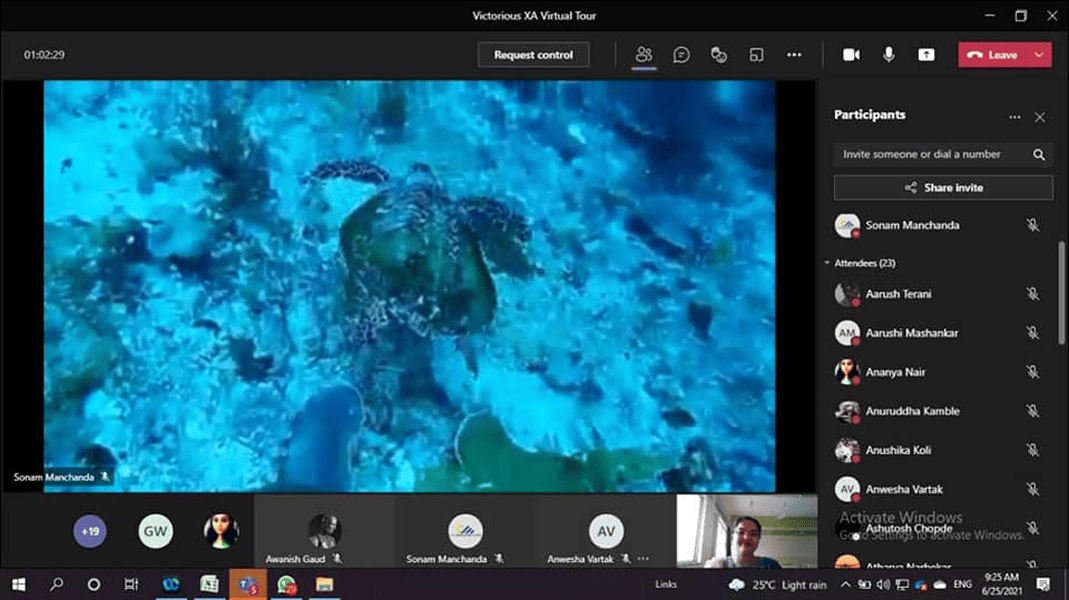Open the breakout rooms icon
This screenshot has width=1069, height=600.
click(x=756, y=55)
